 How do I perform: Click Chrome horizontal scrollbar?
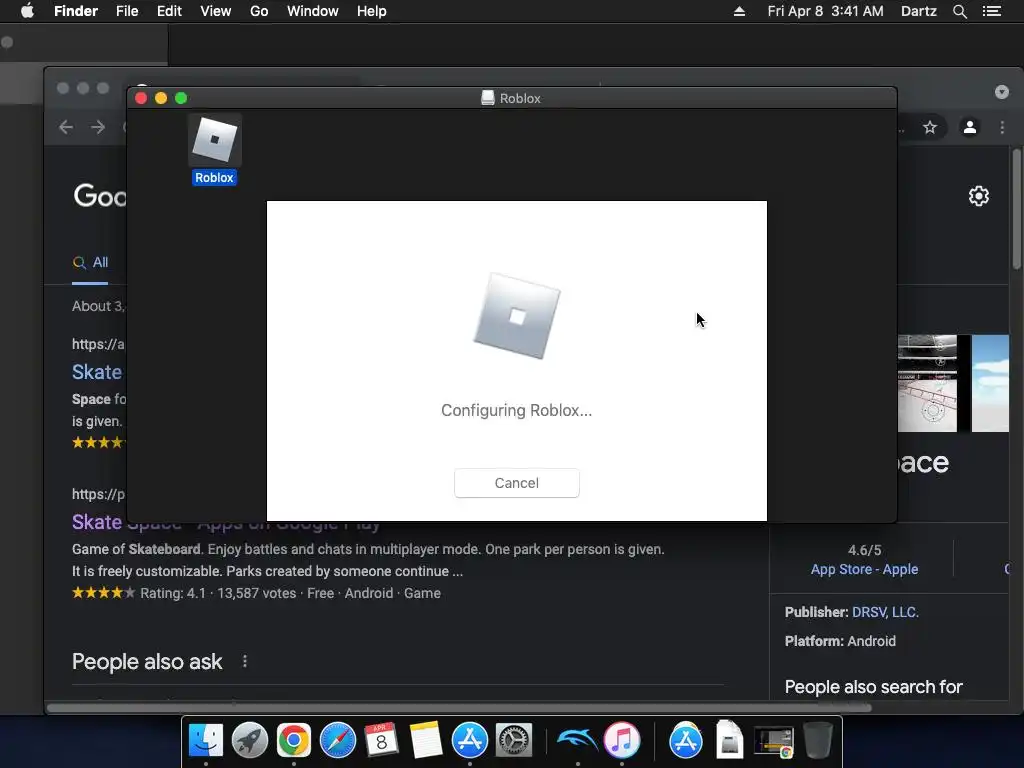(x=459, y=708)
